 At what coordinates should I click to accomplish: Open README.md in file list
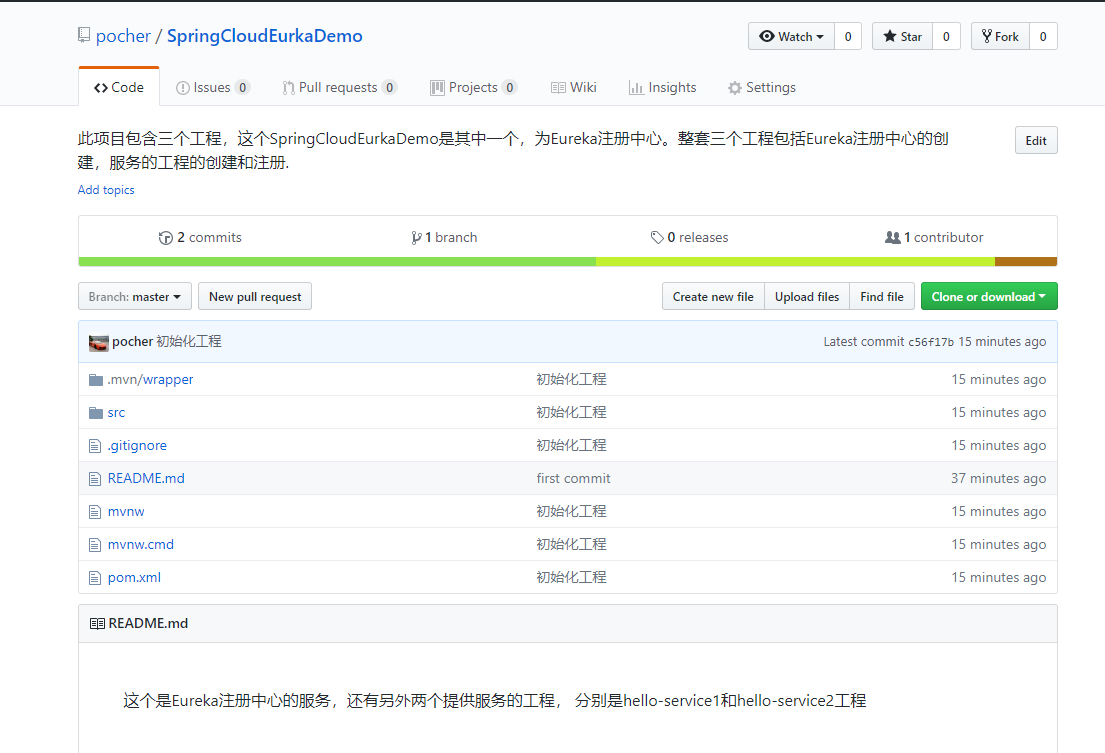pyautogui.click(x=146, y=478)
